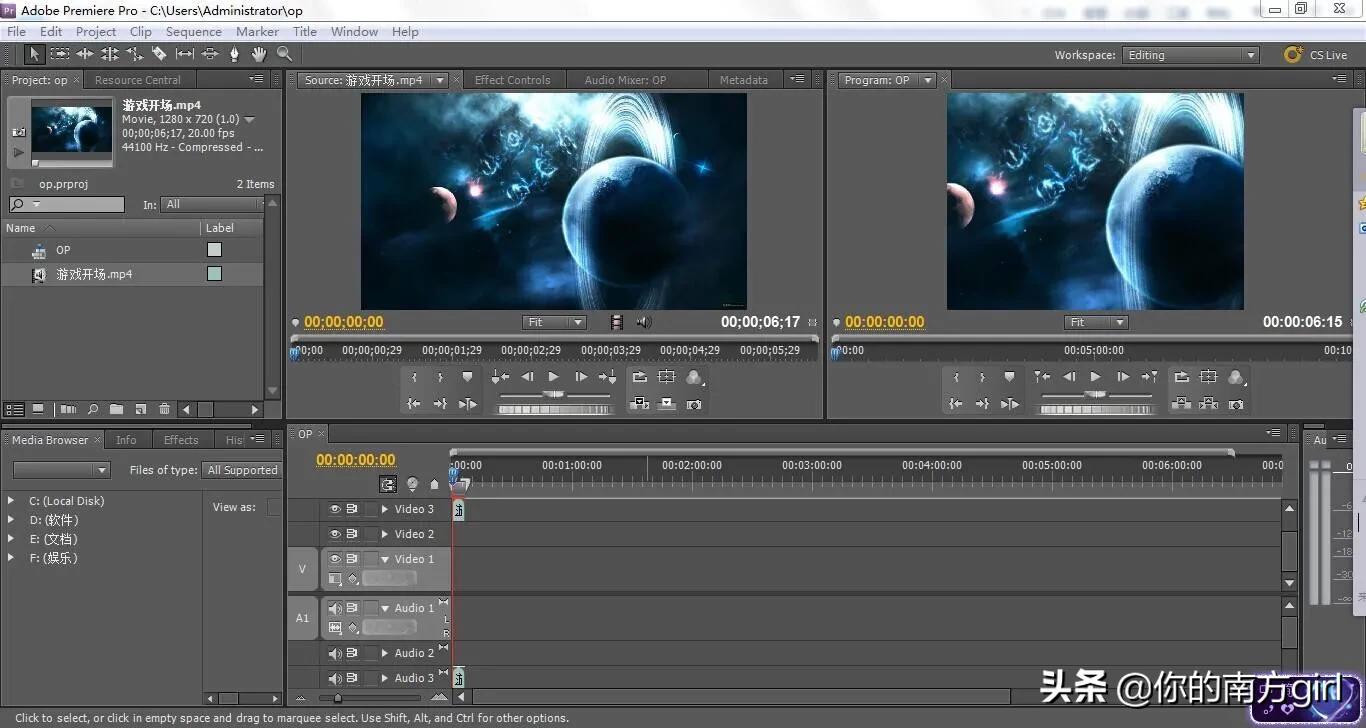Viewport: 1366px width, 728px height.
Task: Create a new bin in Project panel
Action: coord(116,409)
